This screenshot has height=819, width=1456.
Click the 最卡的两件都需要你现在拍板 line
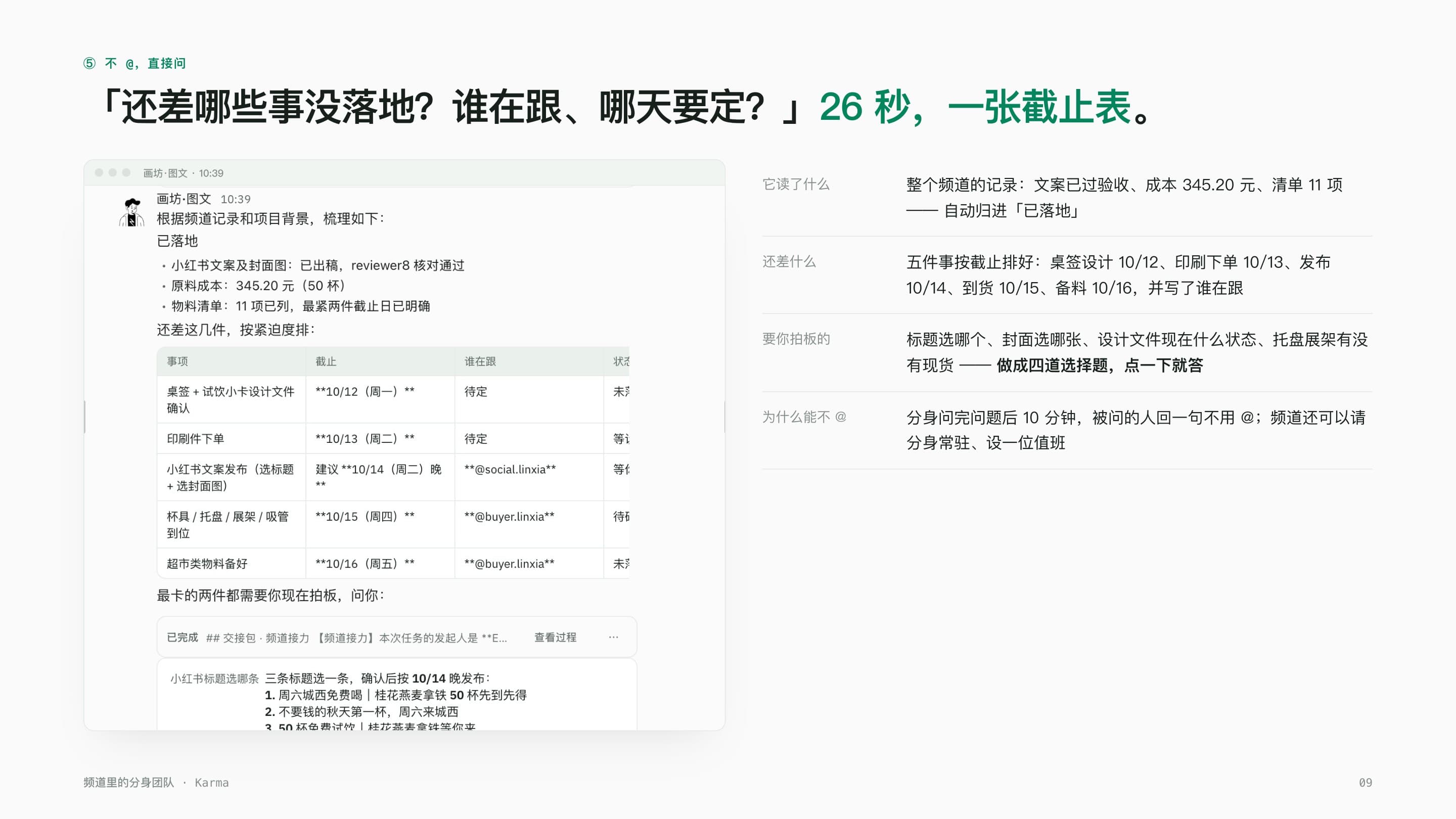(x=271, y=595)
